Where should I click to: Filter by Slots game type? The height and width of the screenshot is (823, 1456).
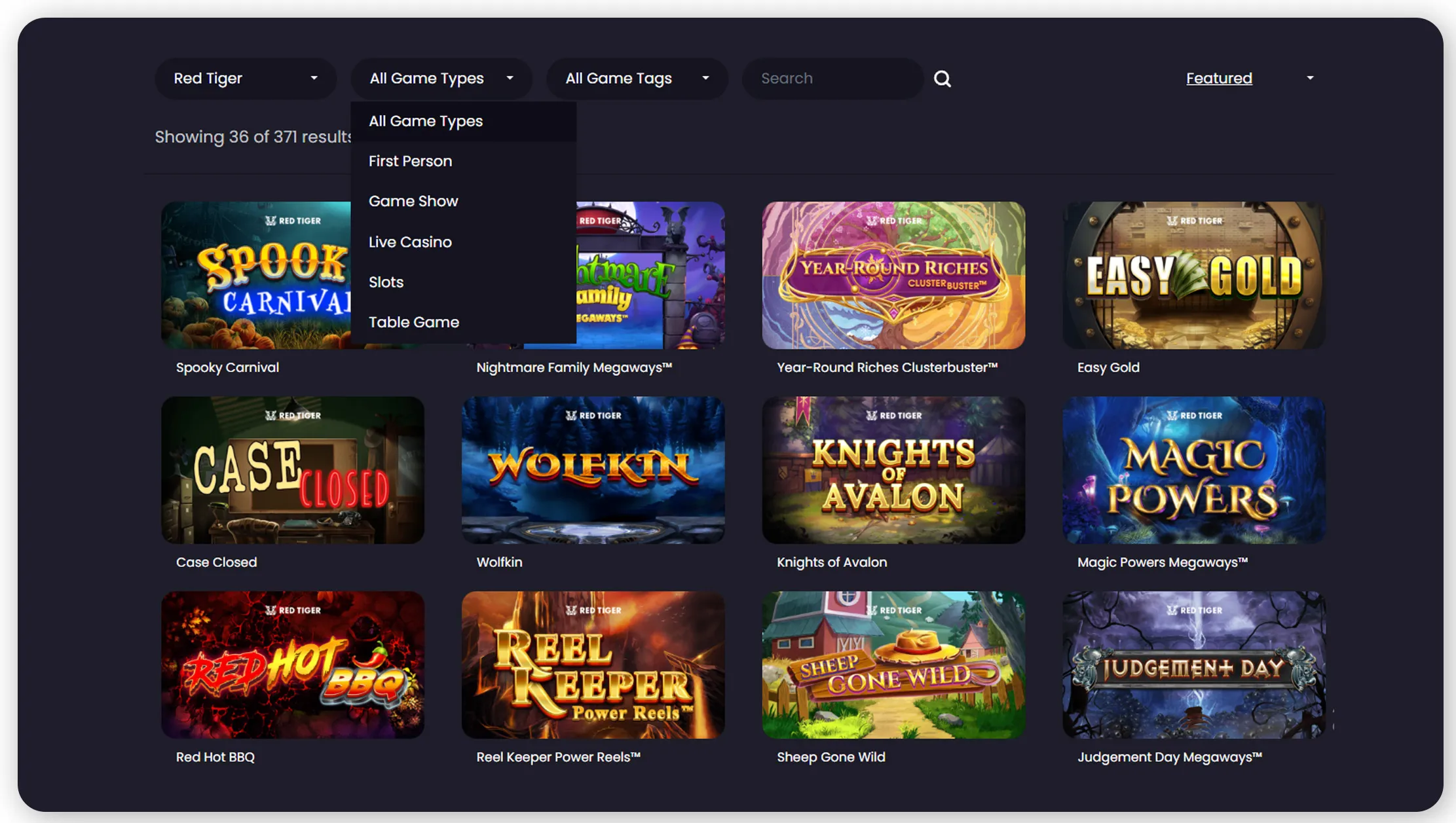point(386,282)
